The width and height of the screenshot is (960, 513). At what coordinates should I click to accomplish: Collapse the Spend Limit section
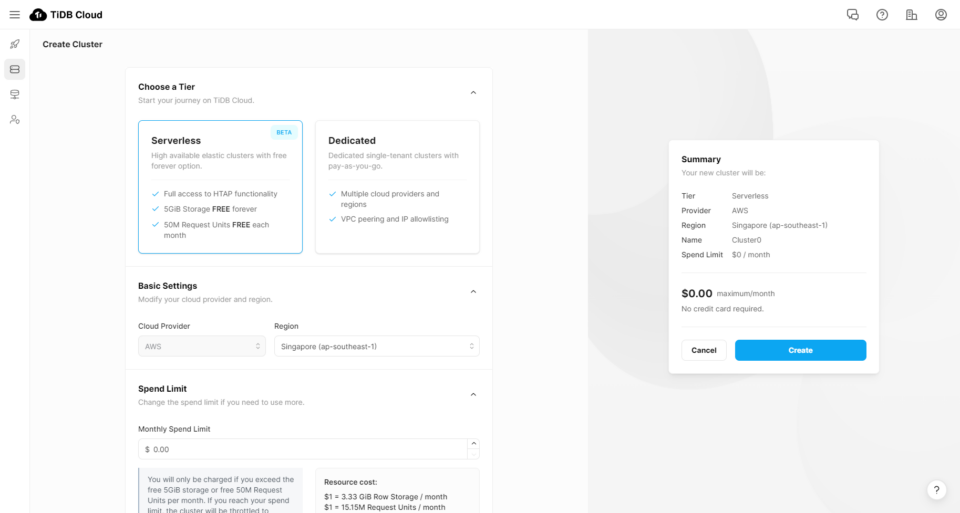473,394
